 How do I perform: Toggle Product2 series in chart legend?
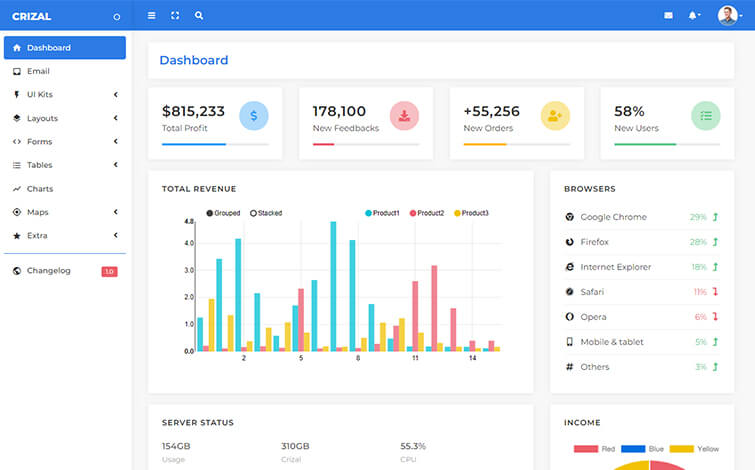(x=427, y=213)
